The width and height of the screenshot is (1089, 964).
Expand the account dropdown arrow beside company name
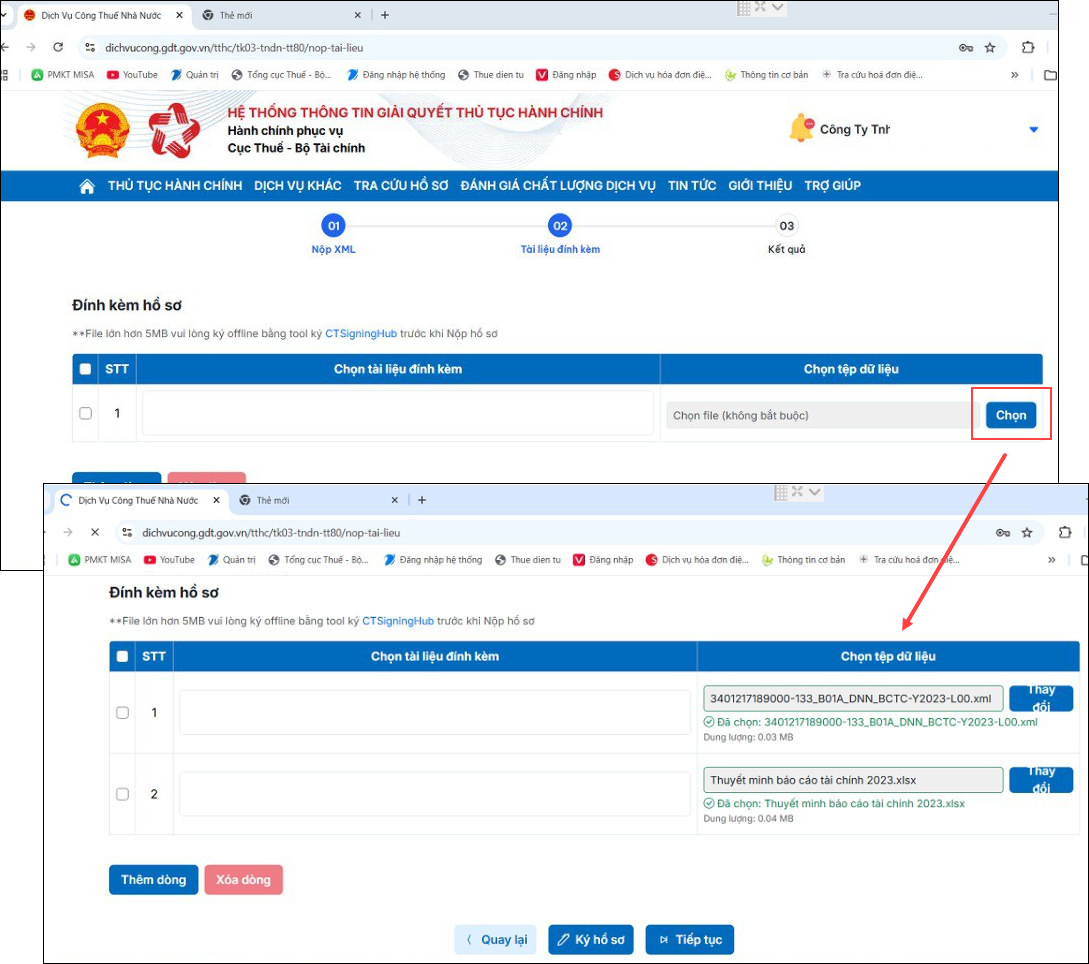[1034, 130]
